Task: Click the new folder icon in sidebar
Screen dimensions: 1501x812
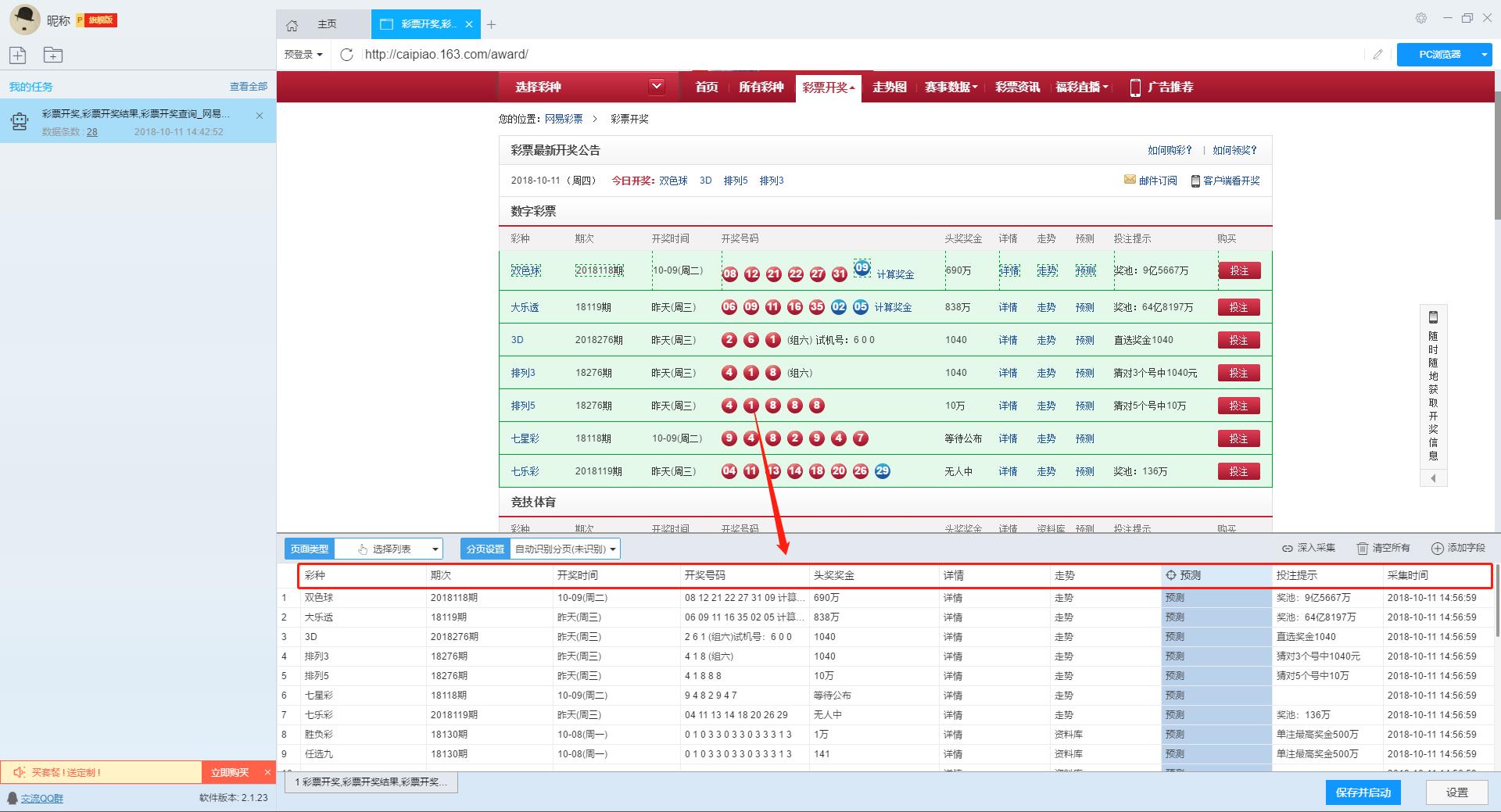Action: point(52,55)
